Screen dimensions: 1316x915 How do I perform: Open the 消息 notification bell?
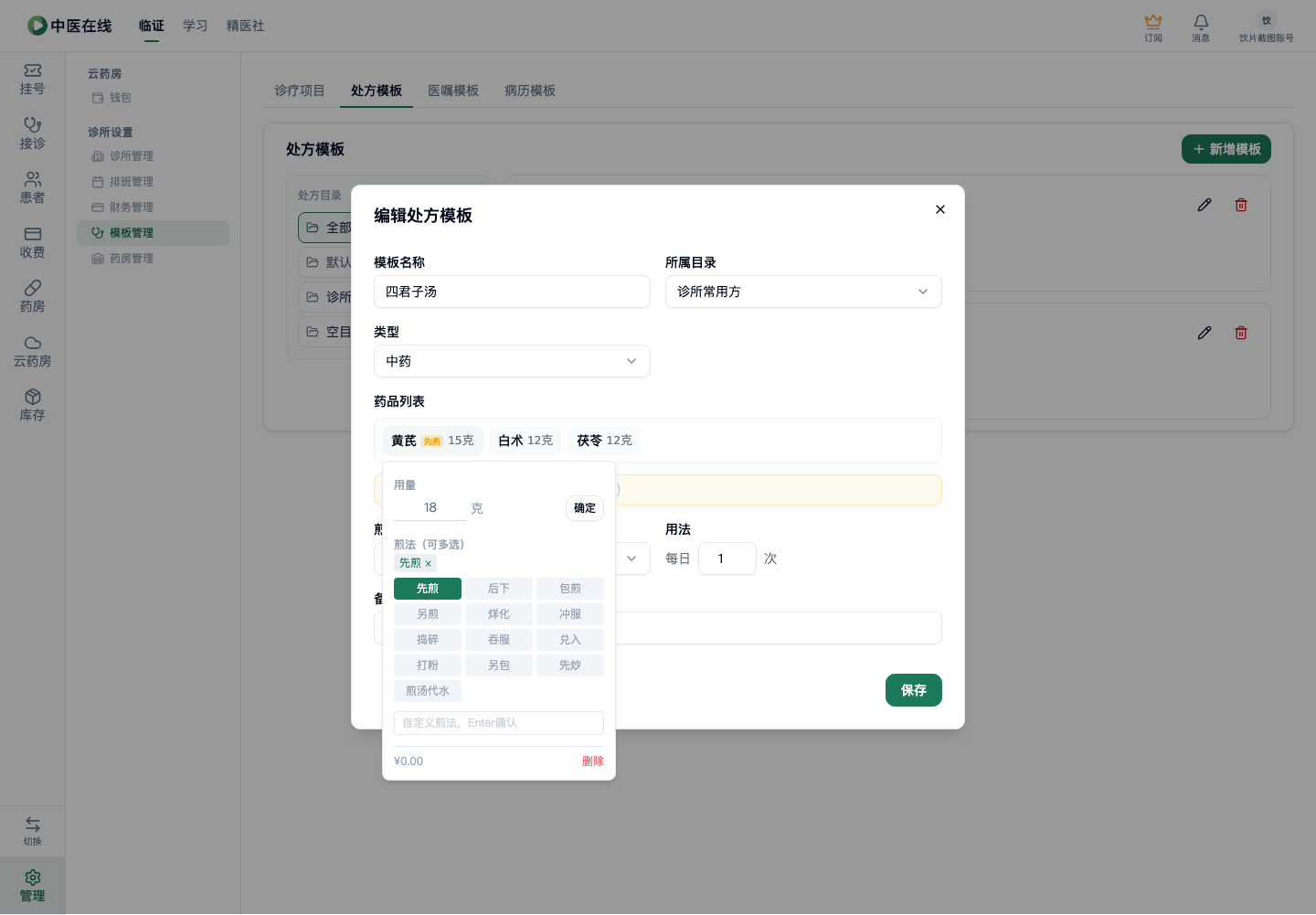(1201, 27)
